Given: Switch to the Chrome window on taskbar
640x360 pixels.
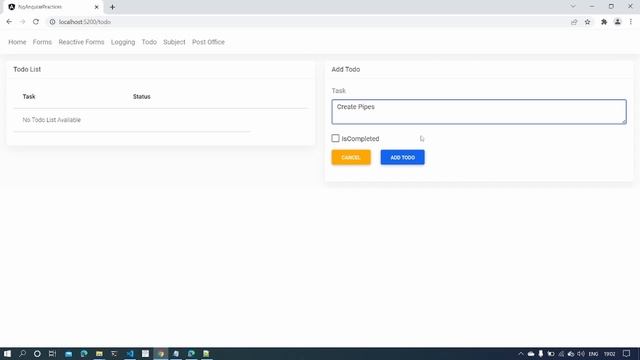Looking at the screenshot, I should point(161,353).
